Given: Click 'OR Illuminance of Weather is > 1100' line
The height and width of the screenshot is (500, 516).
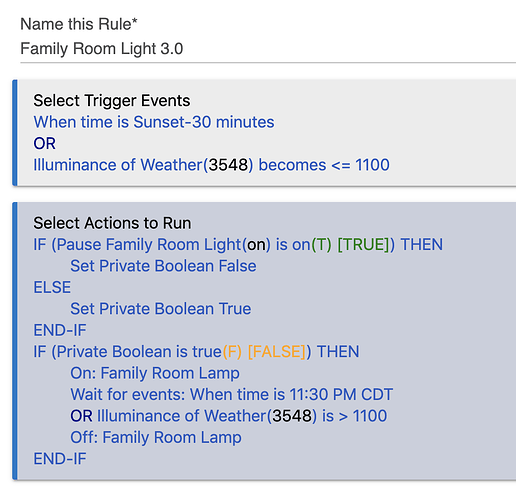Looking at the screenshot, I should (x=229, y=416).
